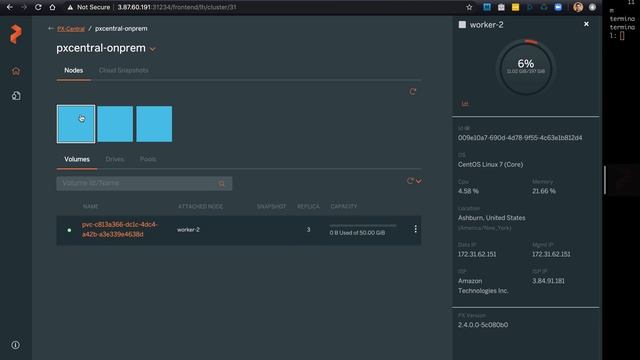This screenshot has height=360, width=640.
Task: Click the node ID 009e10a7-690d value
Action: pos(520,138)
